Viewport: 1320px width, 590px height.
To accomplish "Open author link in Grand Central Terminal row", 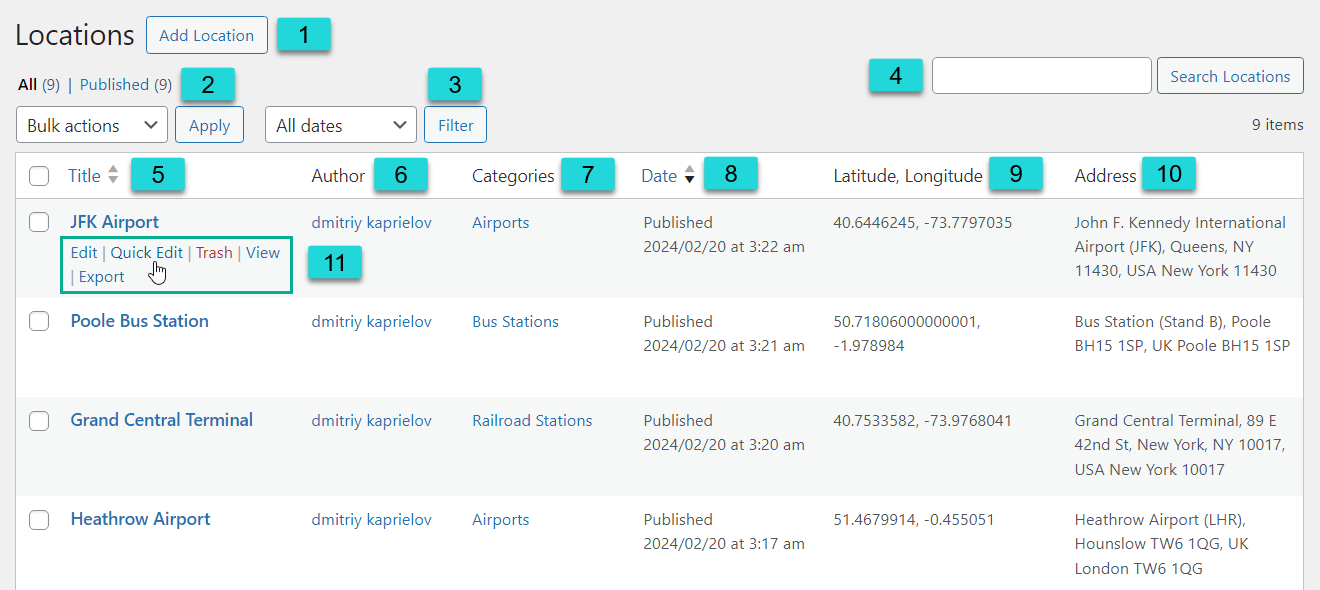I will [372, 420].
